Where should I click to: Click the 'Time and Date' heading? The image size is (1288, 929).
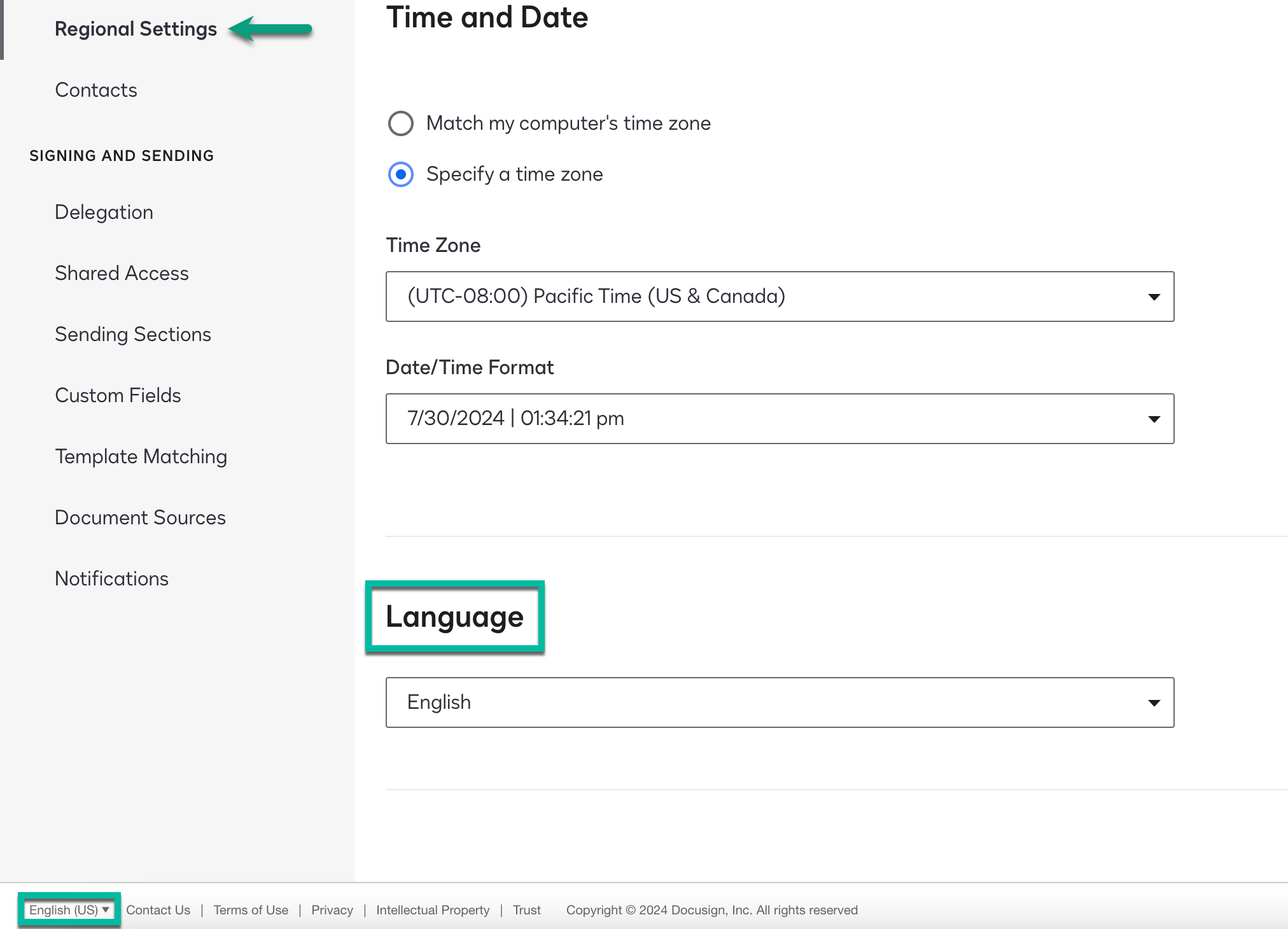(487, 17)
